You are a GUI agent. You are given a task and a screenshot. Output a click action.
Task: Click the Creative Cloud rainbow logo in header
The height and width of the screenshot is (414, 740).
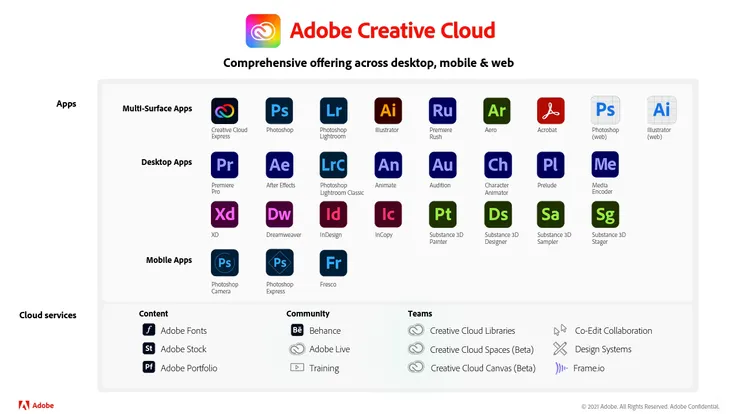click(x=263, y=31)
